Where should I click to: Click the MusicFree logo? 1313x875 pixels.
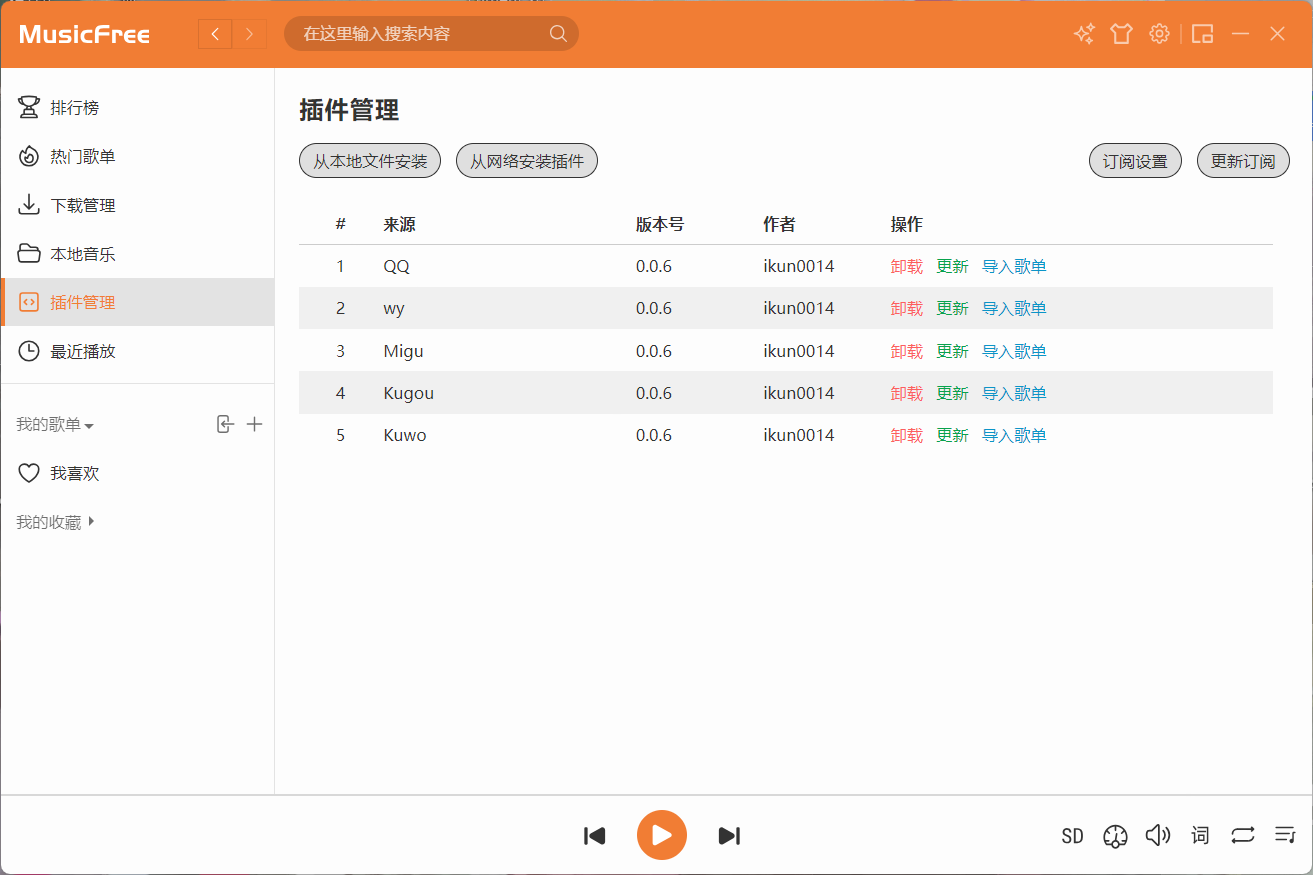84,34
